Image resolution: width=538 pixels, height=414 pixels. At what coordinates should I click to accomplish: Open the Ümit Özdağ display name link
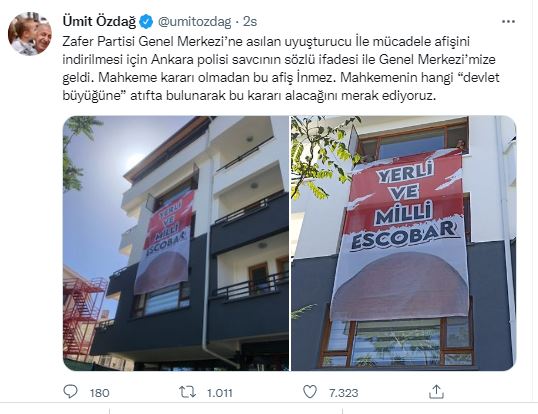click(100, 22)
